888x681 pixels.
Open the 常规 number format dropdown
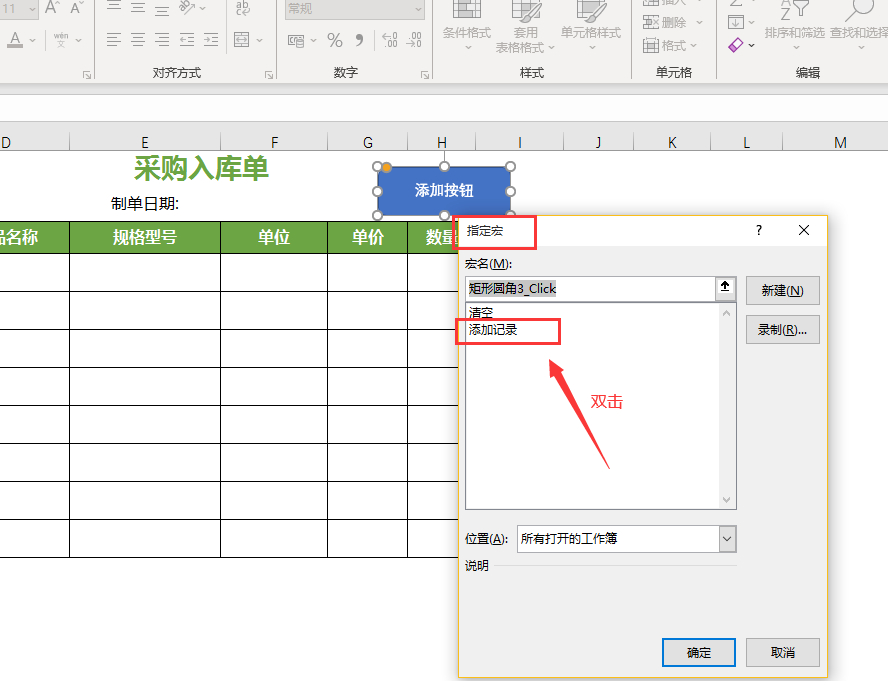pos(417,8)
